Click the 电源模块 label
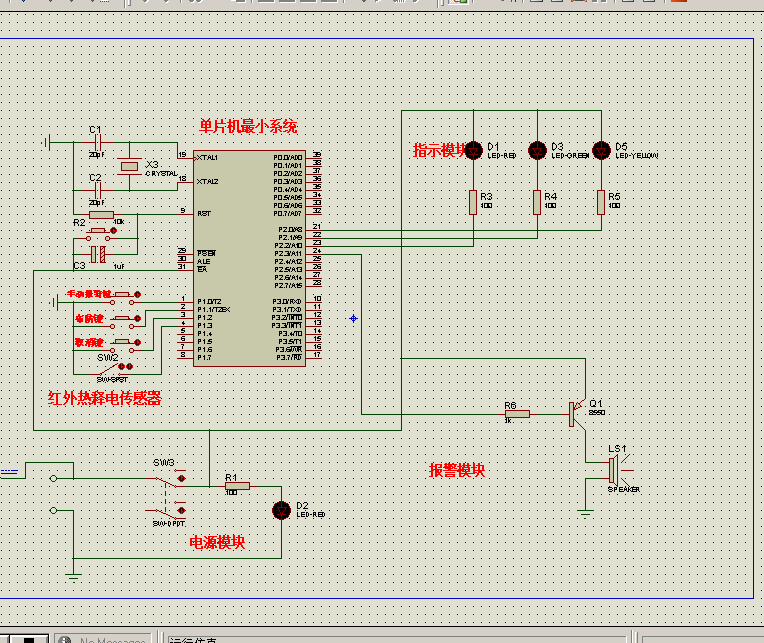Viewport: 764px width, 643px height. (x=217, y=542)
